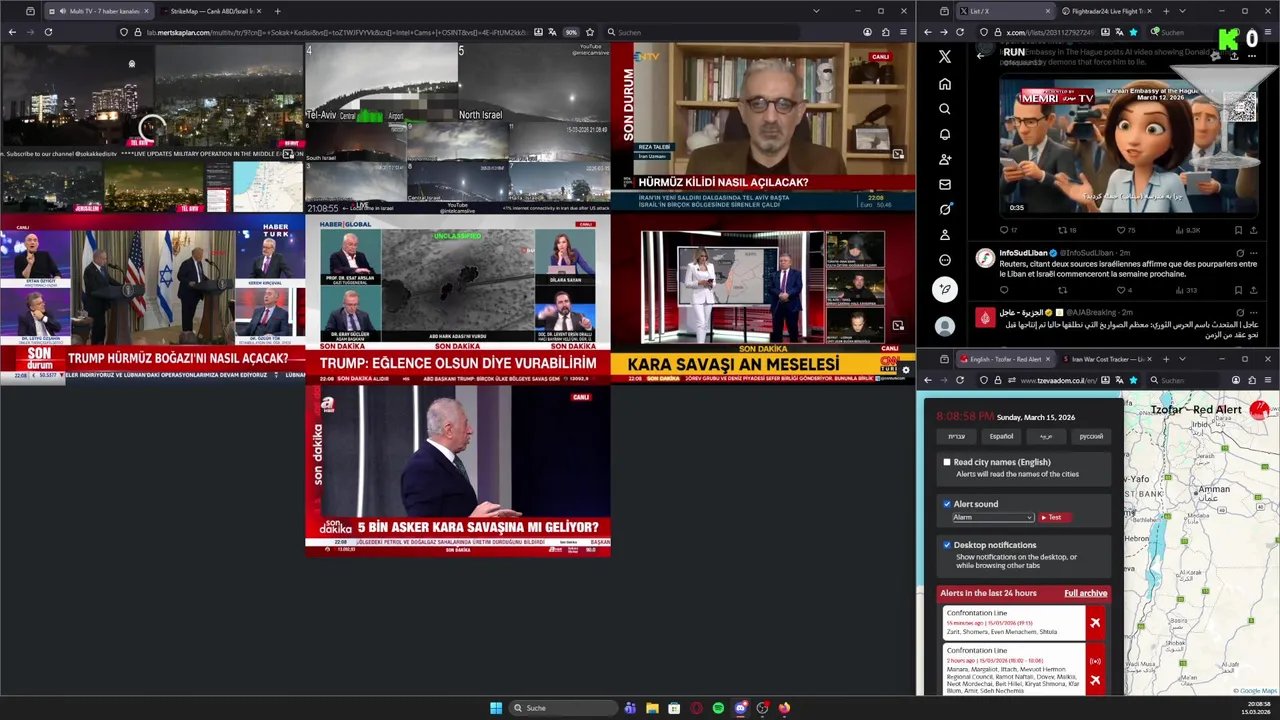The width and height of the screenshot is (1280, 720).
Task: Switch Tzofar language to Hebrew
Action: point(956,436)
